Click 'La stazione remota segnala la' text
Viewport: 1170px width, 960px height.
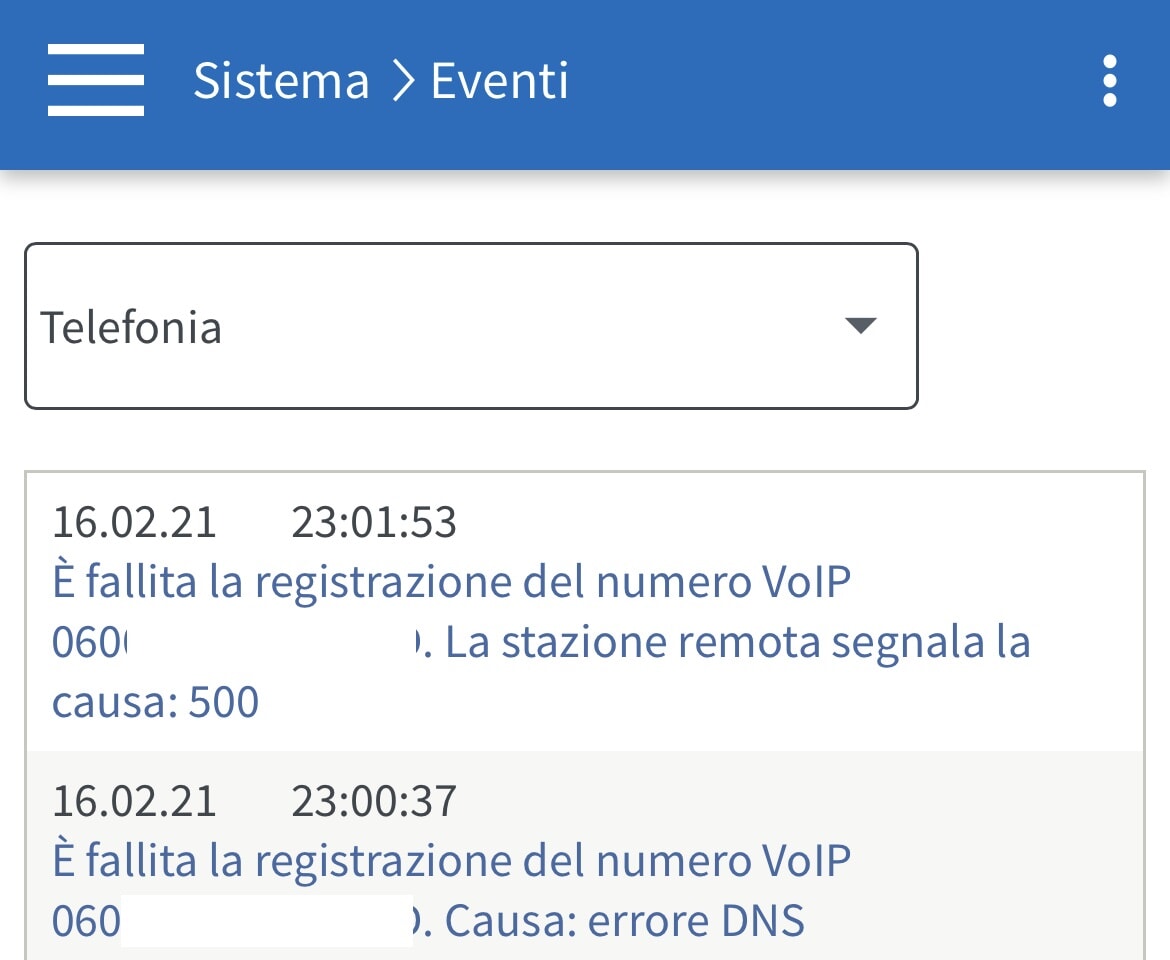coord(738,642)
